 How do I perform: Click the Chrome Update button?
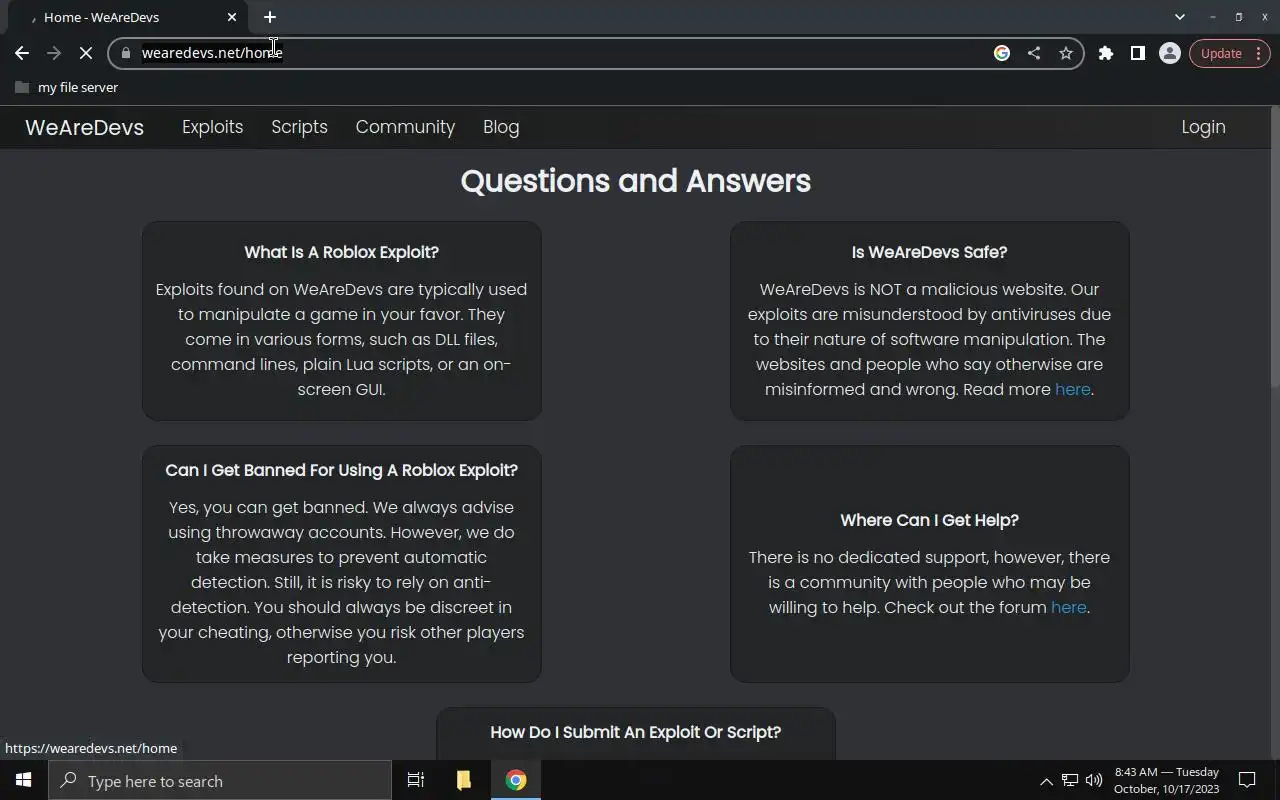point(1229,53)
